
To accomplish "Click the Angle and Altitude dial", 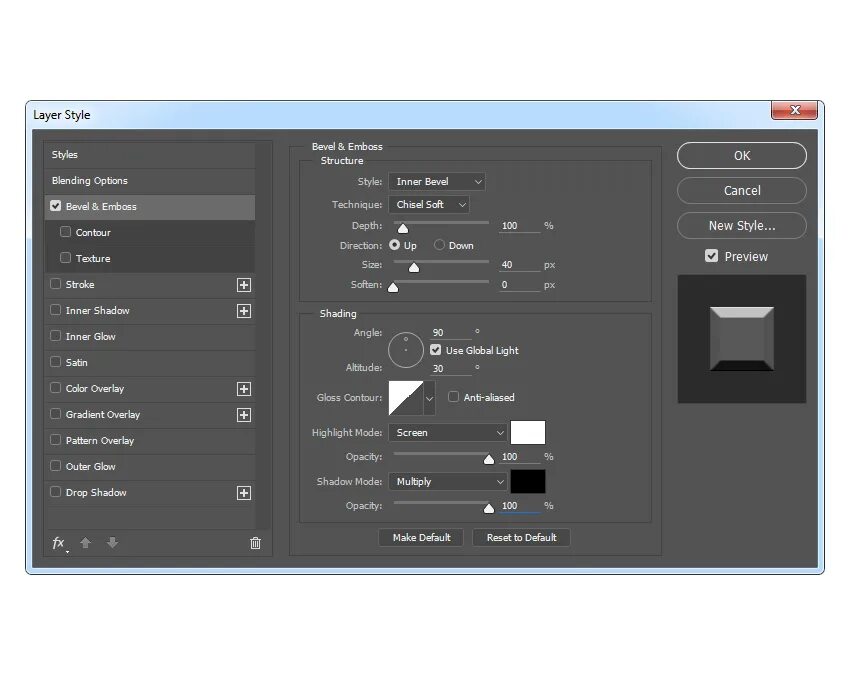I will pos(406,350).
